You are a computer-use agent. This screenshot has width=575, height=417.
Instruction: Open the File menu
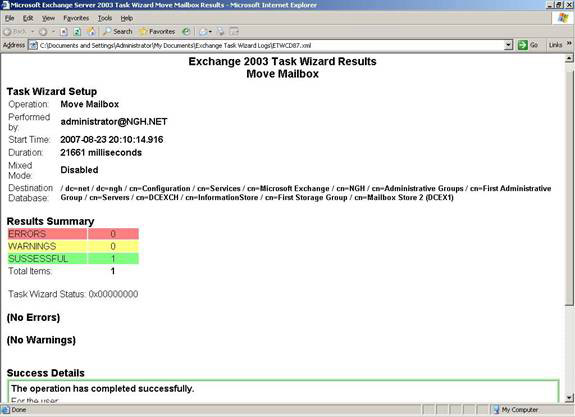click(10, 18)
